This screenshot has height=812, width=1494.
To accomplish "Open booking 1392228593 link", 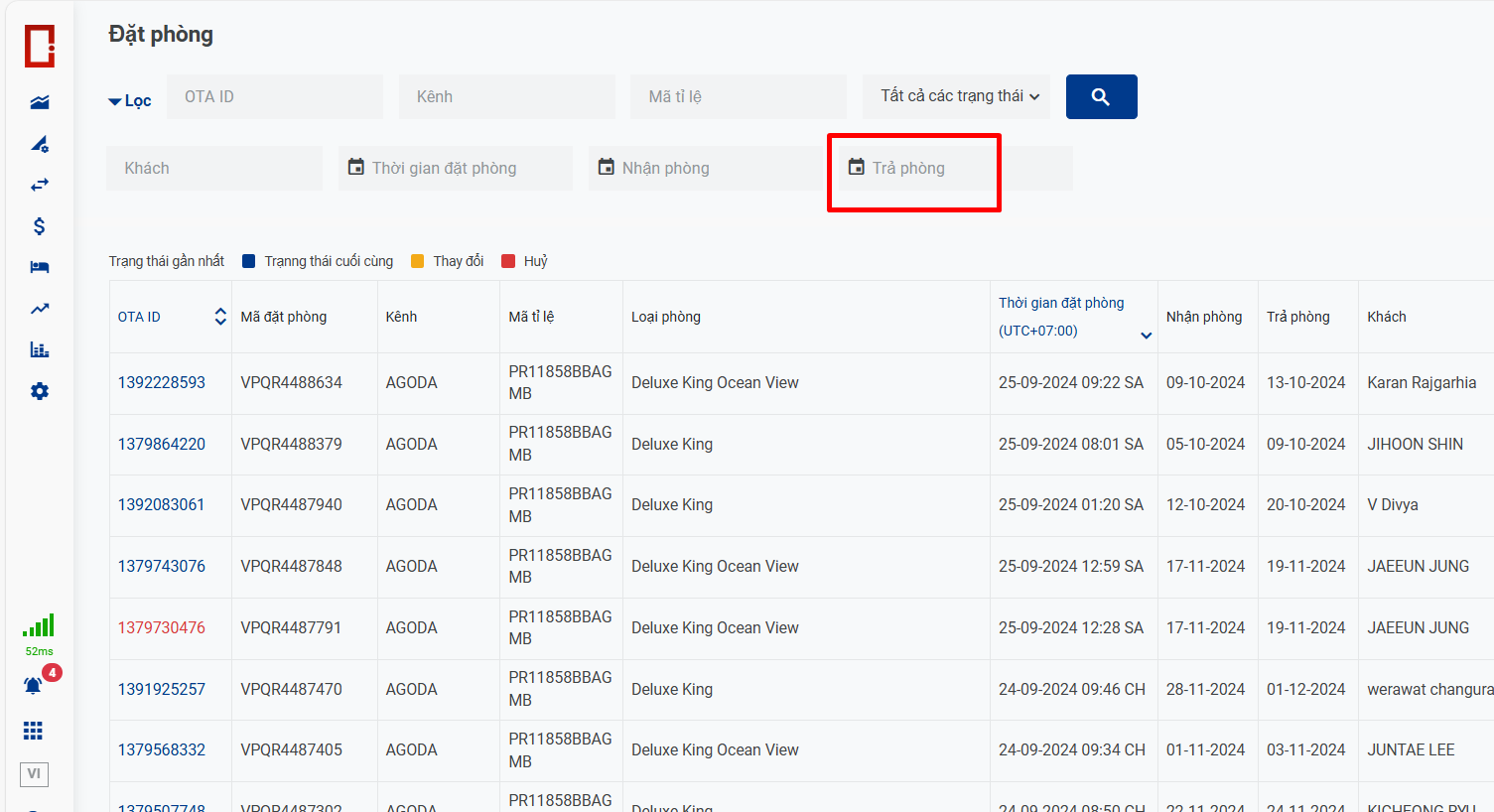I will click(x=162, y=383).
